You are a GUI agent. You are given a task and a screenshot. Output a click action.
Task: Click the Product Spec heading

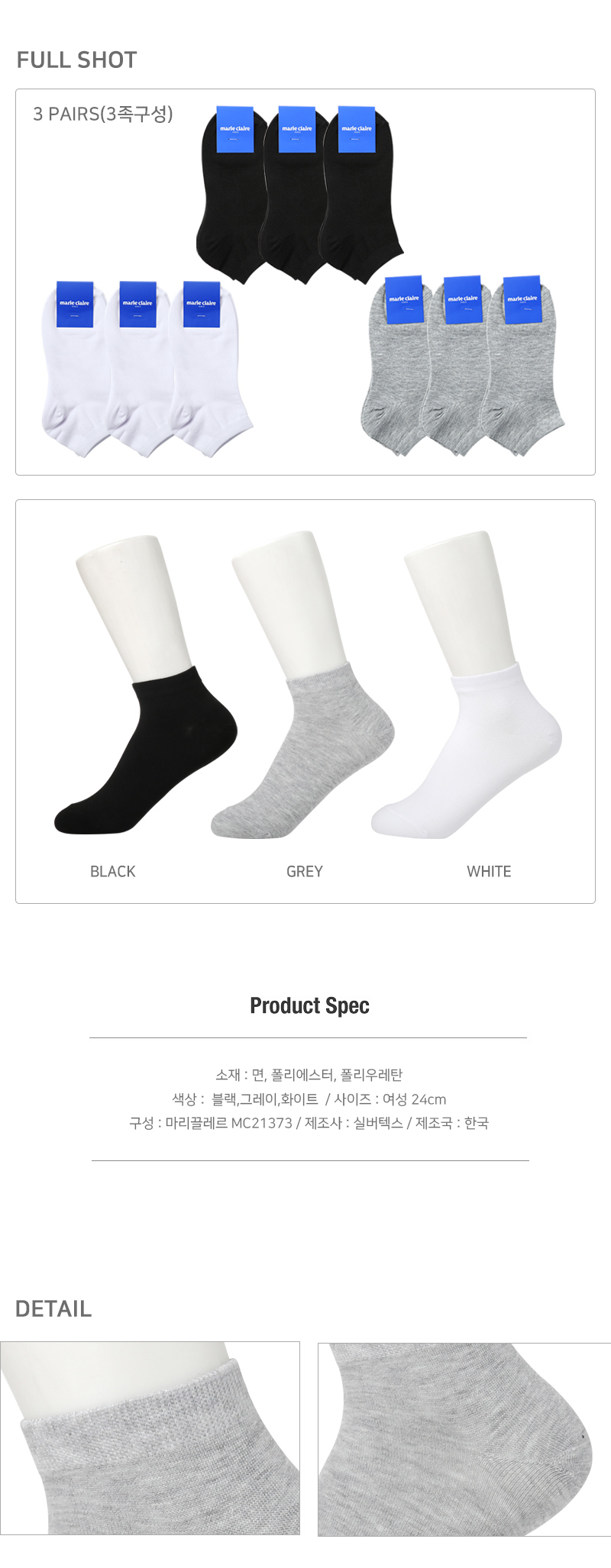click(x=309, y=1005)
